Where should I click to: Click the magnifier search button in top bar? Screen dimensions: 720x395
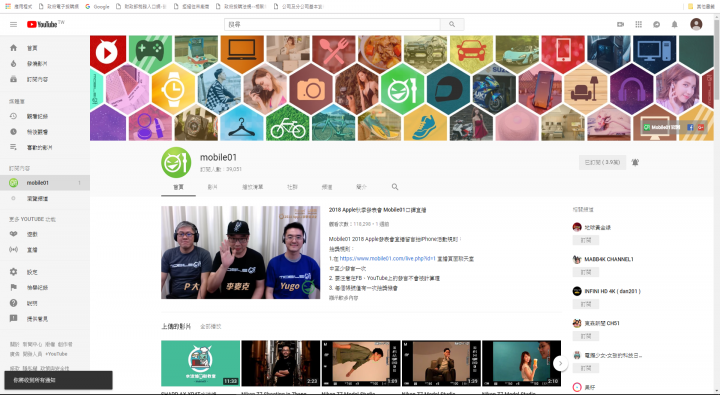(452, 24)
